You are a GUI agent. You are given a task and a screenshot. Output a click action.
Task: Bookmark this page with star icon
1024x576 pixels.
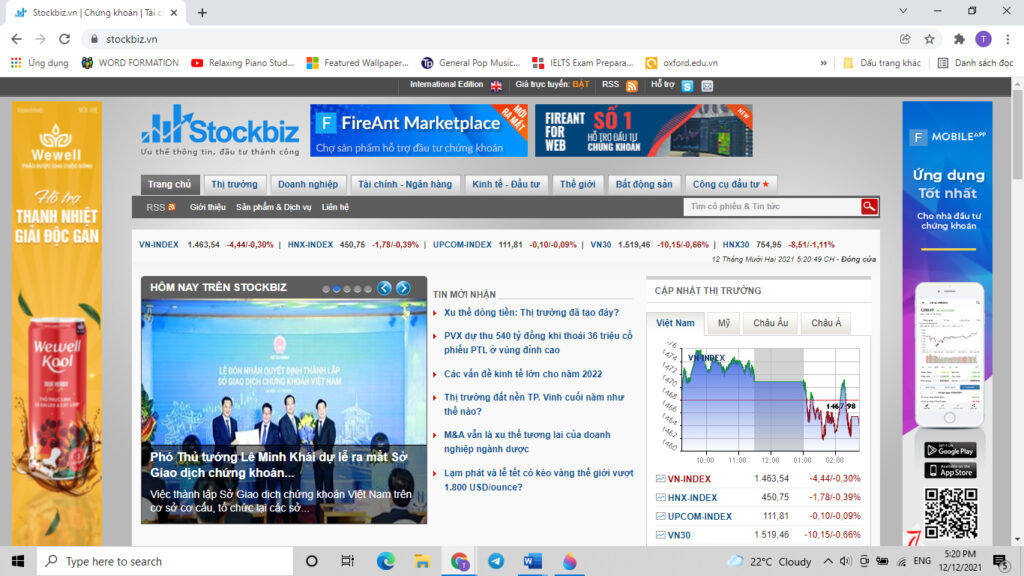click(929, 39)
